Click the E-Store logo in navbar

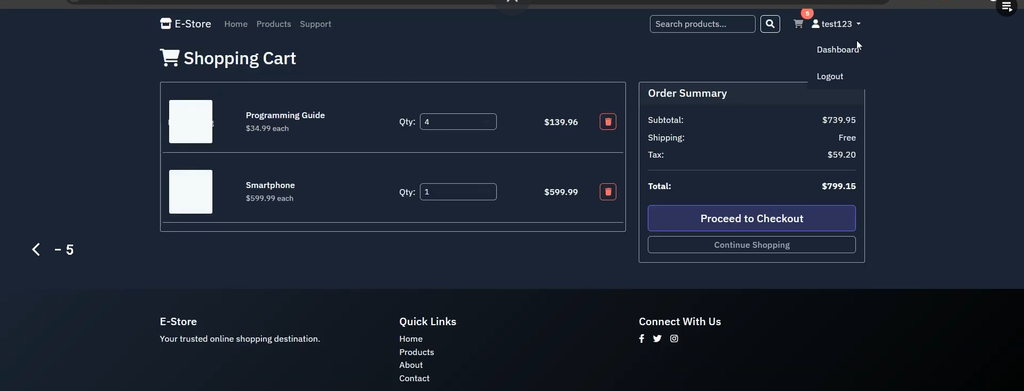(x=185, y=24)
